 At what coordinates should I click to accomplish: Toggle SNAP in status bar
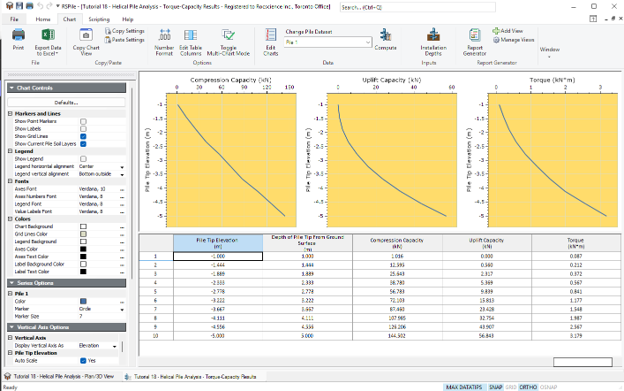click(495, 387)
